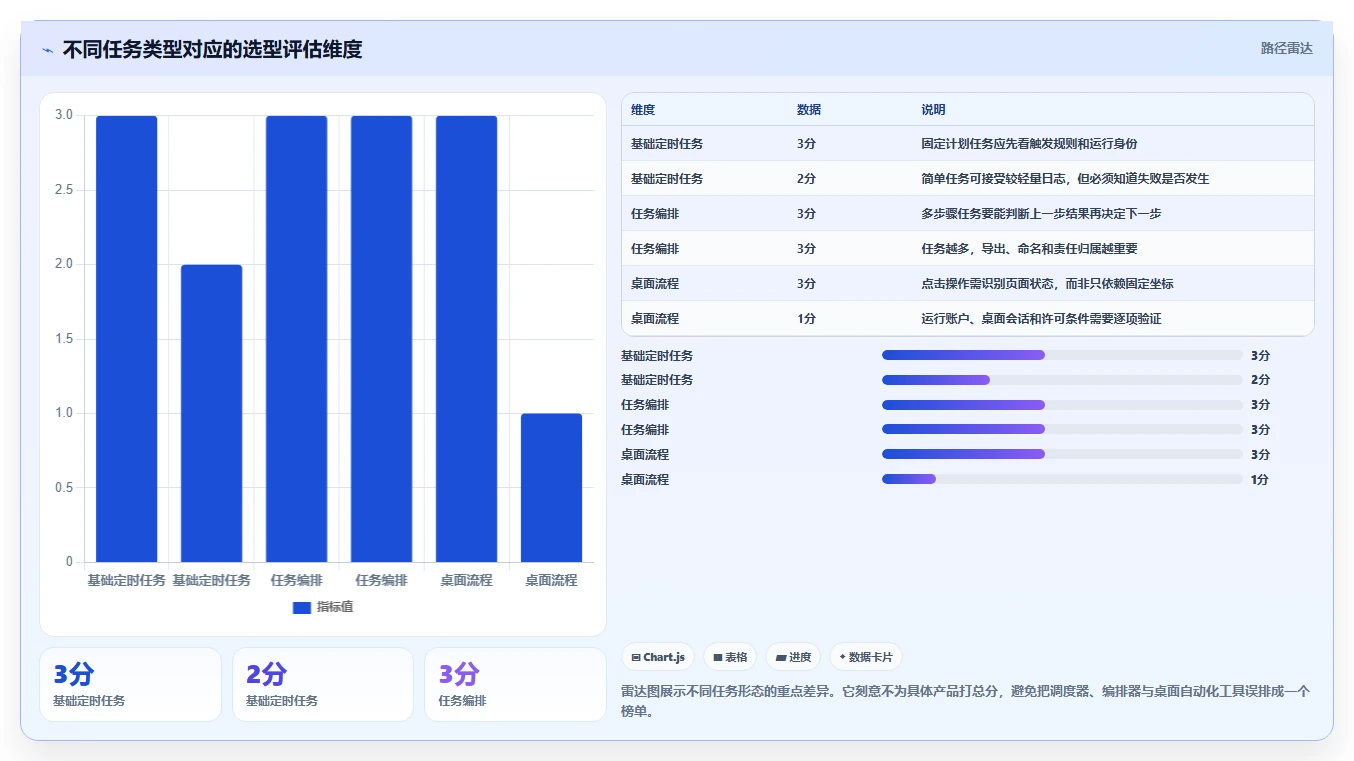Screen dimensions: 1354x761
Task: Click the 桌面流程 progress bar showing 3分
Action: pyautogui.click(x=1062, y=454)
